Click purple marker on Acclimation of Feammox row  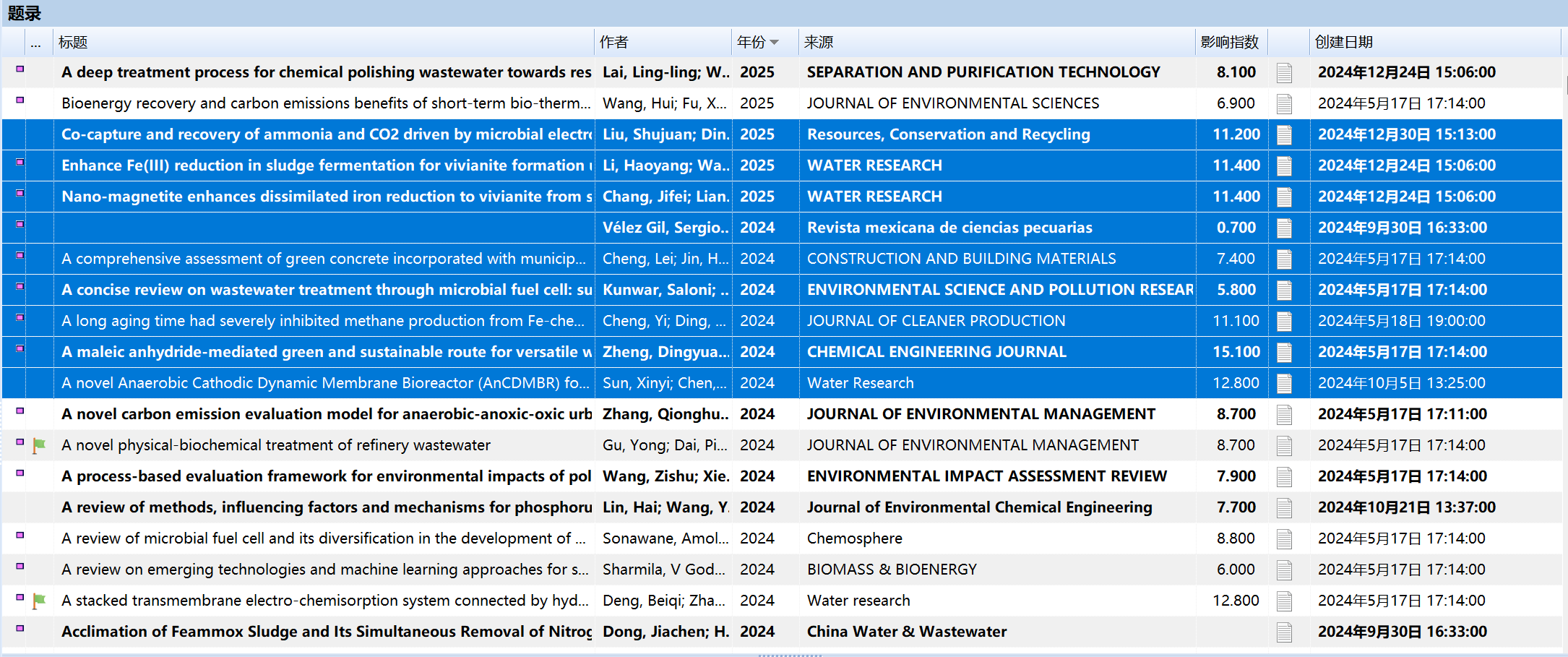click(20, 628)
